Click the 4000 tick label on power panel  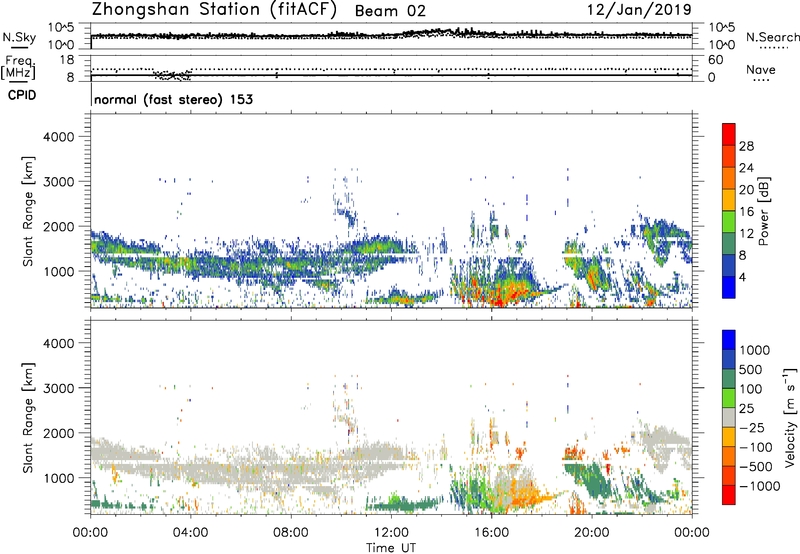(x=59, y=137)
